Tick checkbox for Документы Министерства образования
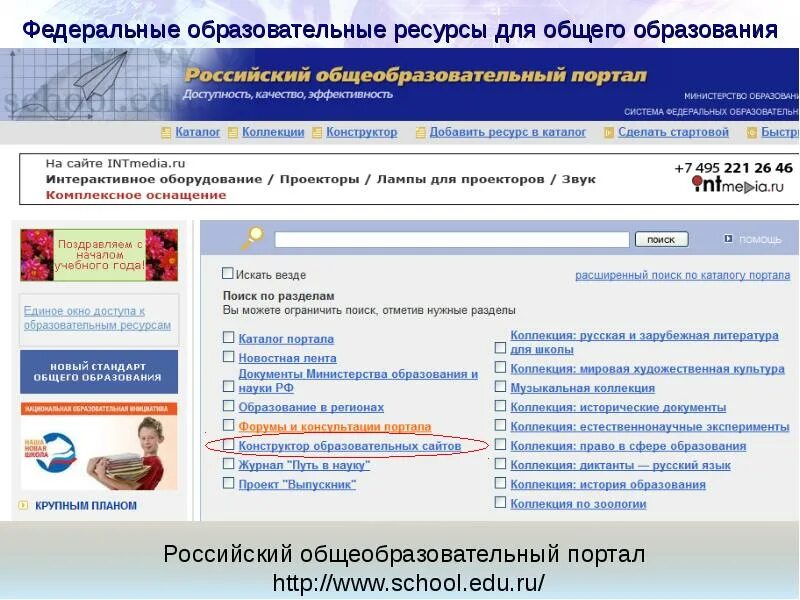This screenshot has height=600, width=800. pos(229,387)
